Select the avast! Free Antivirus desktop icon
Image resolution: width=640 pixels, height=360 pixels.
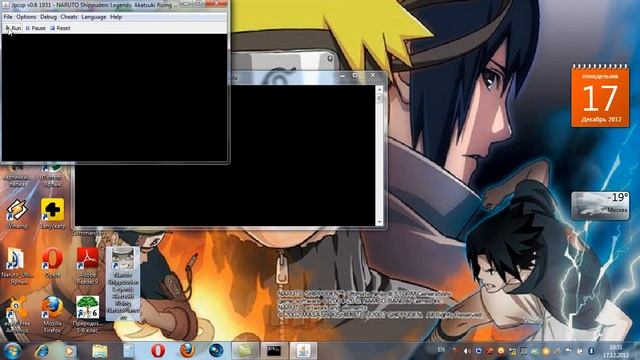17,315
